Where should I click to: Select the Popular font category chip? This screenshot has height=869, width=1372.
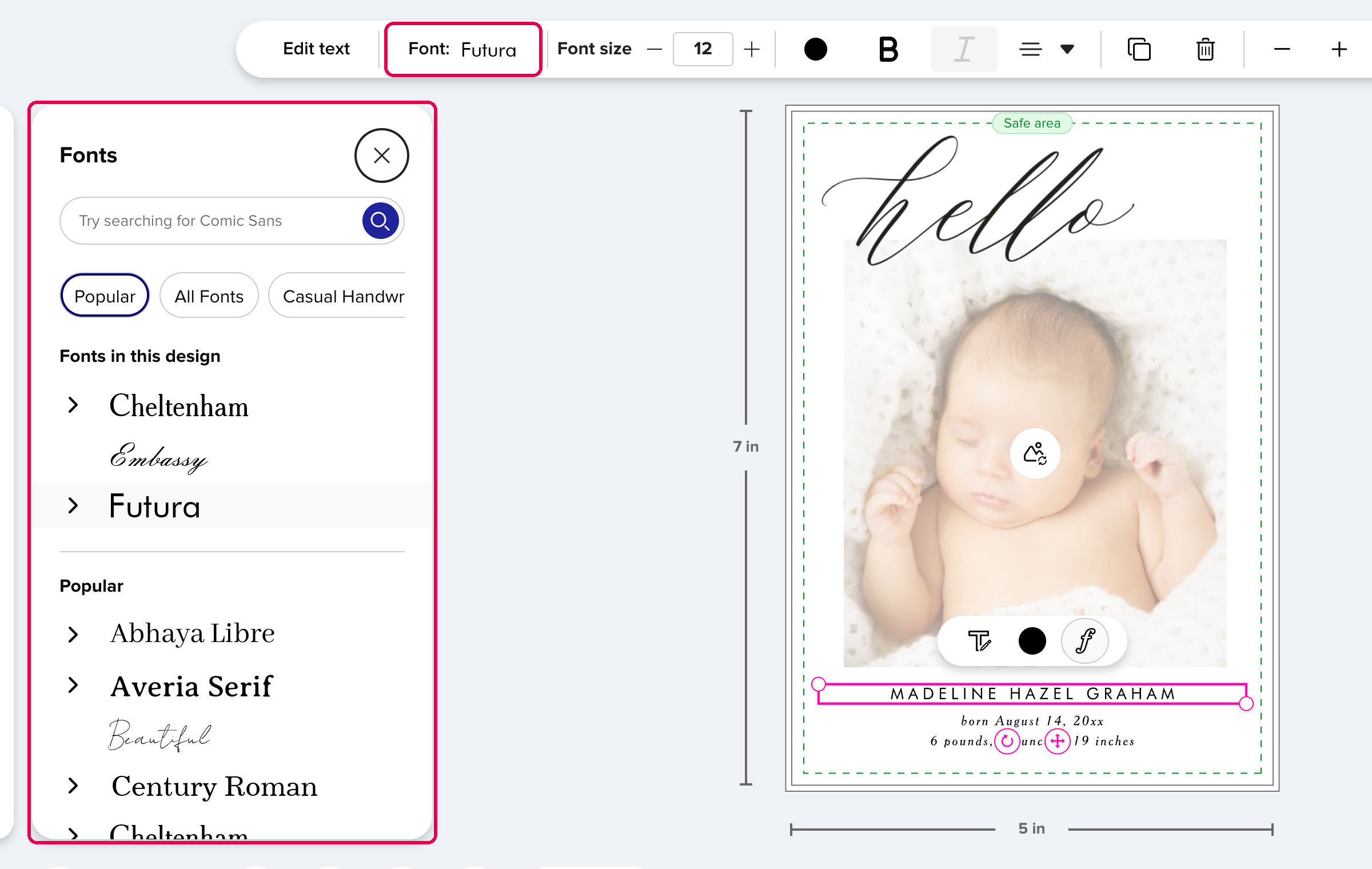pos(105,296)
